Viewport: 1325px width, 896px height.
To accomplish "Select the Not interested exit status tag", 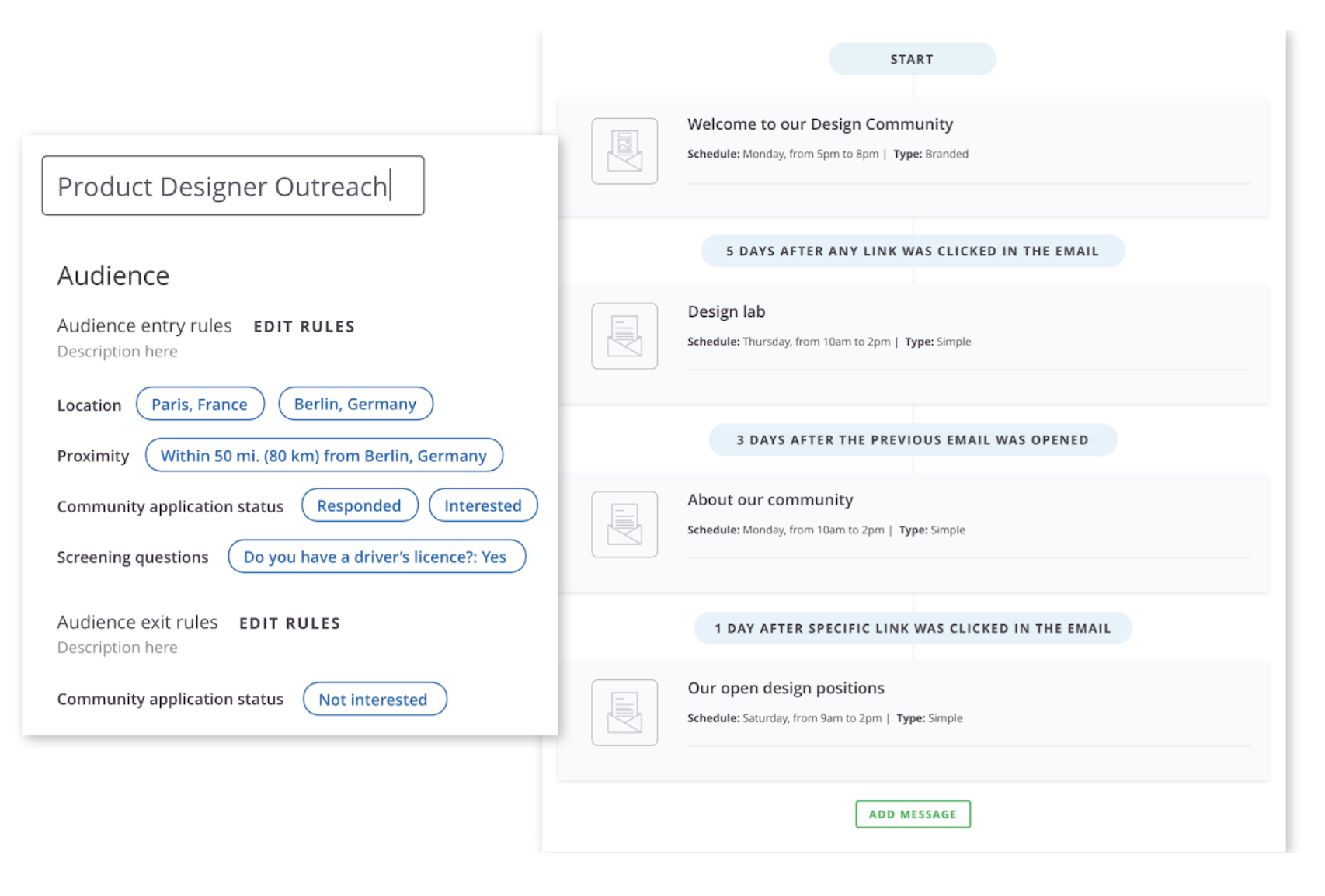I will tap(374, 700).
